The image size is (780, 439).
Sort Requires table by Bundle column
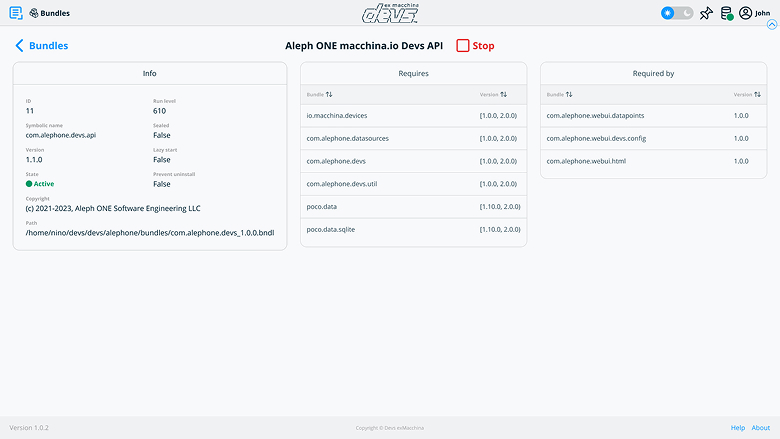pyautogui.click(x=329, y=94)
